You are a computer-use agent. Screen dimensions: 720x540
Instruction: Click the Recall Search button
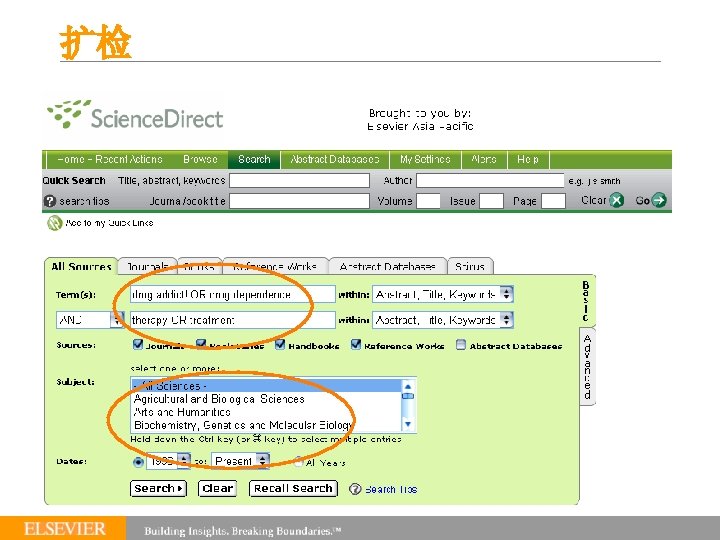pyautogui.click(x=293, y=488)
